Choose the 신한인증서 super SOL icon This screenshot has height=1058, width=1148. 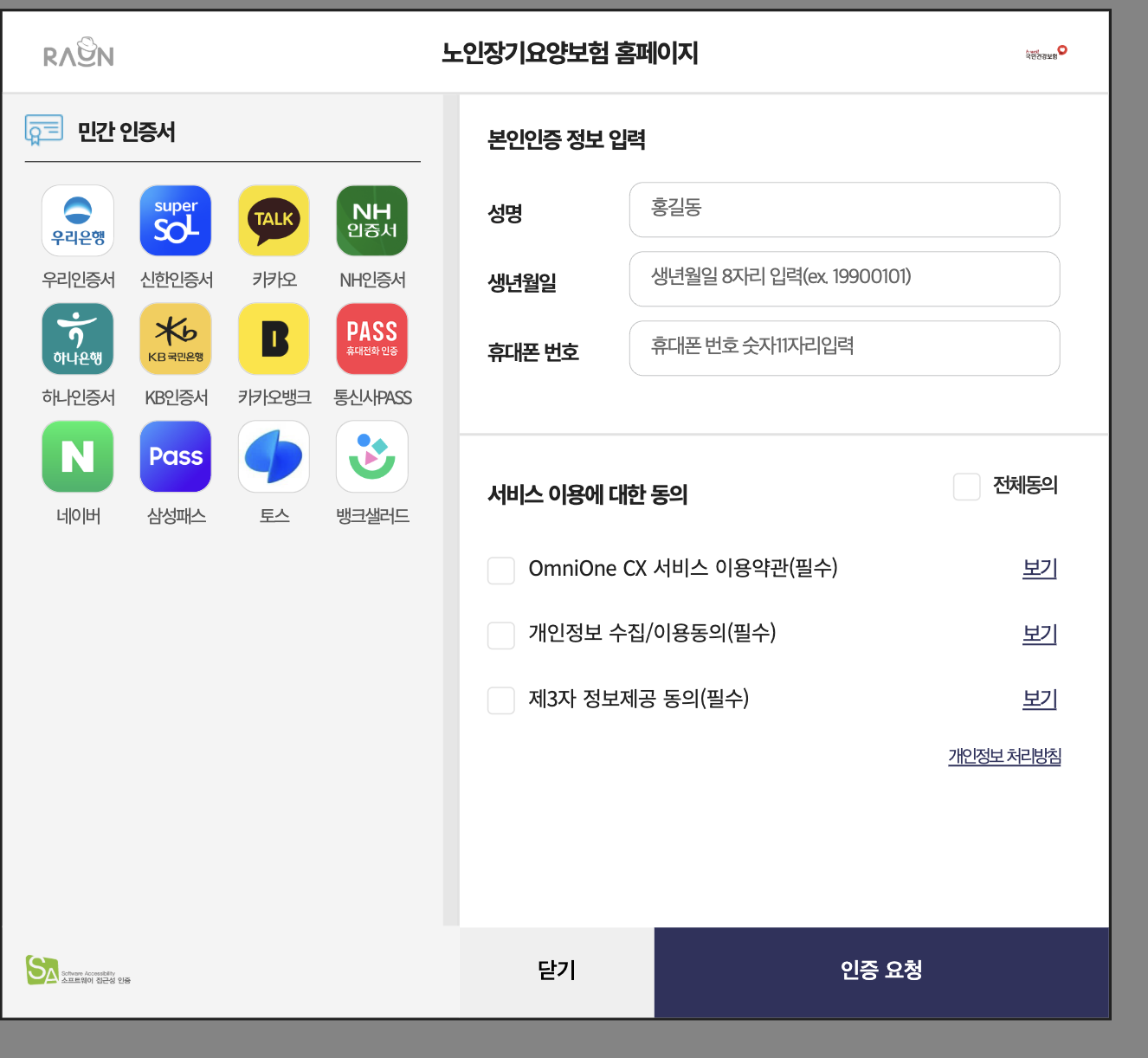[176, 221]
